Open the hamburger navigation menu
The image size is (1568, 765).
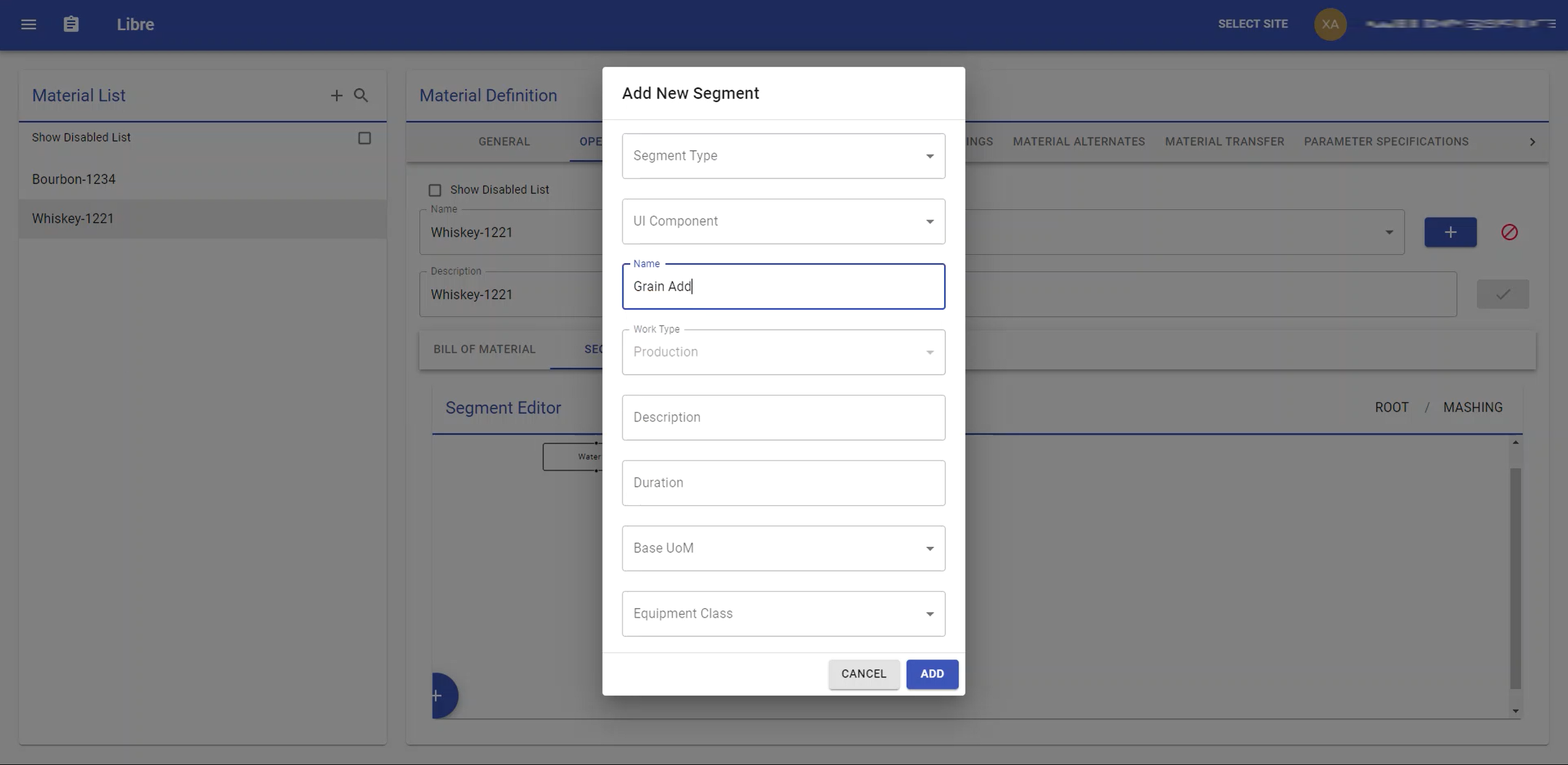(28, 25)
